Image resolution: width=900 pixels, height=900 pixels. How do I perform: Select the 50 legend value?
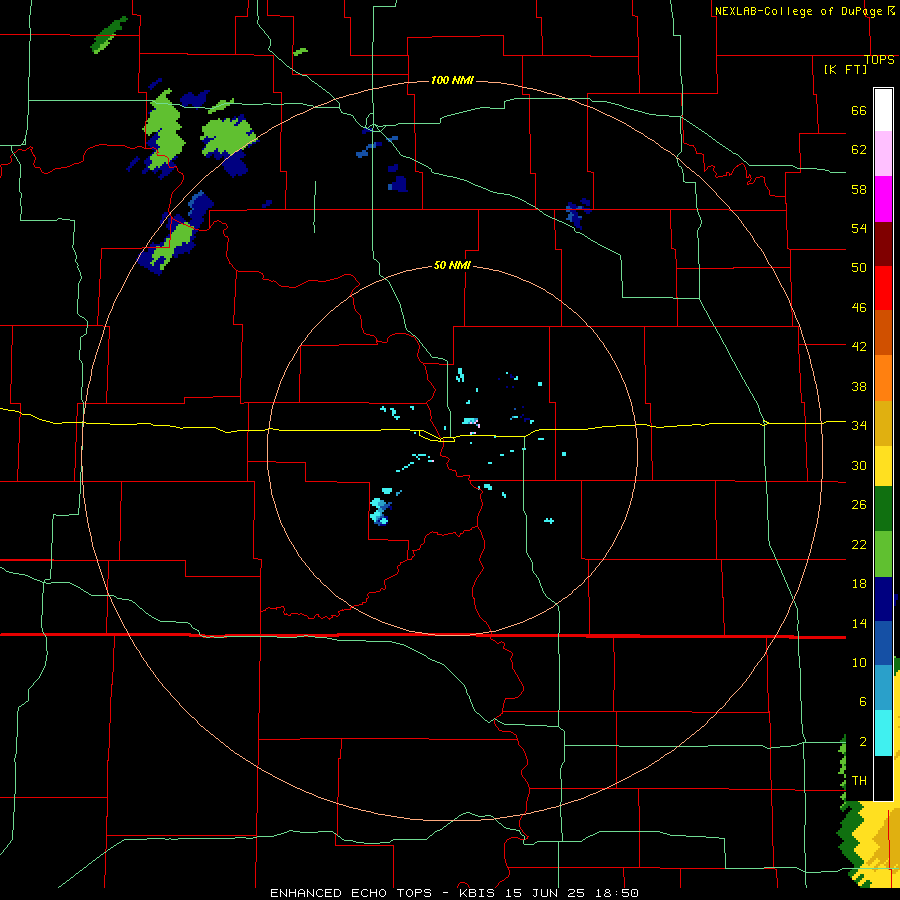(859, 267)
